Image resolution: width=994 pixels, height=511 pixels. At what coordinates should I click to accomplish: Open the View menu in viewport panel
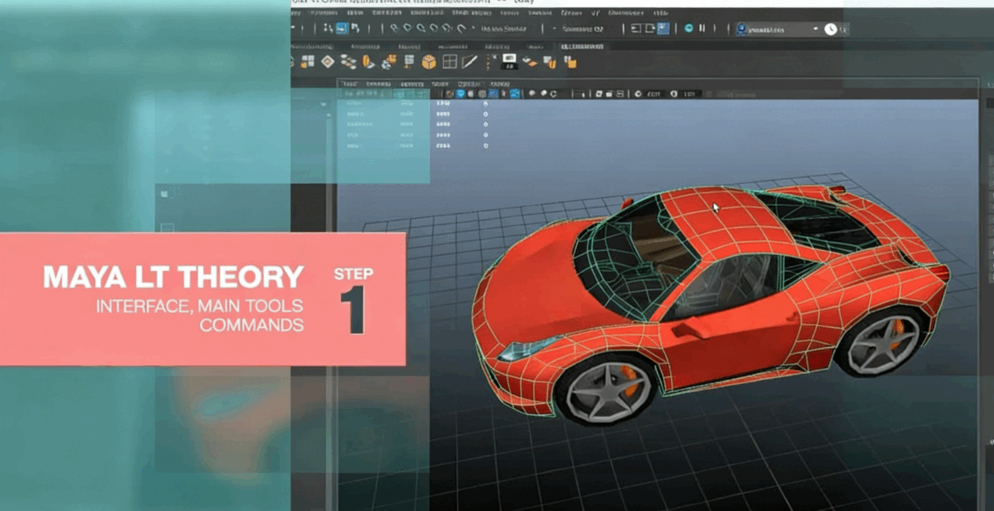(x=349, y=84)
